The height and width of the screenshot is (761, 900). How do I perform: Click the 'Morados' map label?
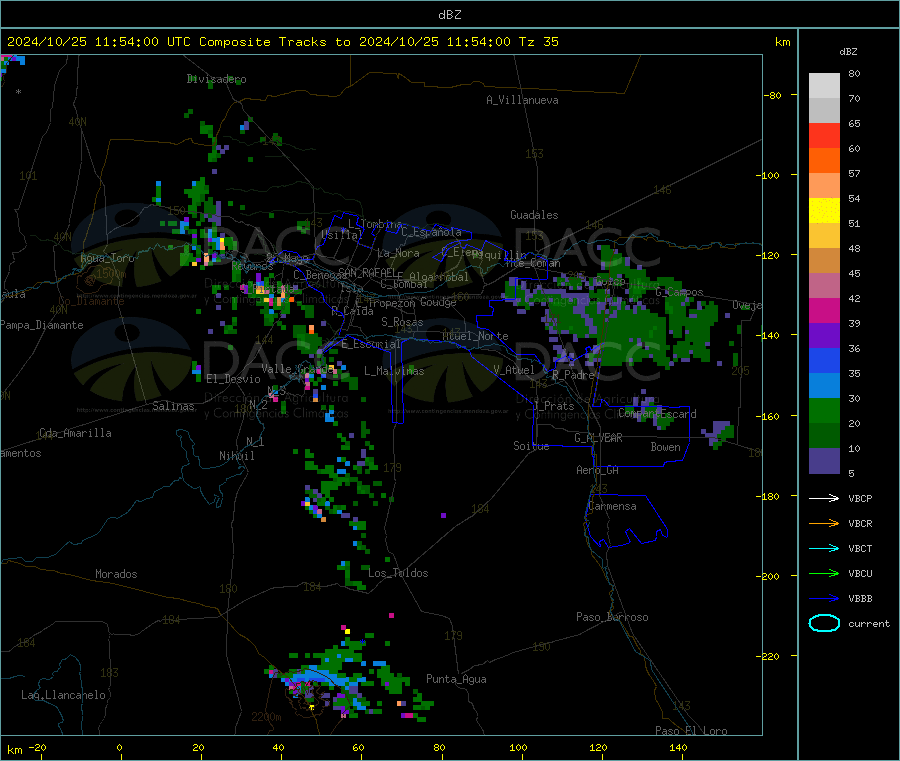117,574
